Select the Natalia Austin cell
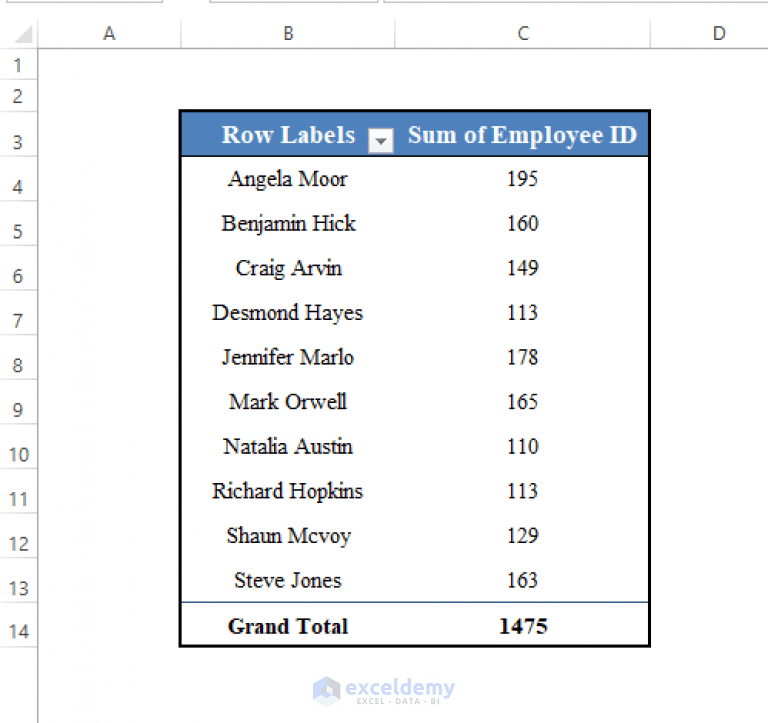This screenshot has height=723, width=768. point(288,446)
